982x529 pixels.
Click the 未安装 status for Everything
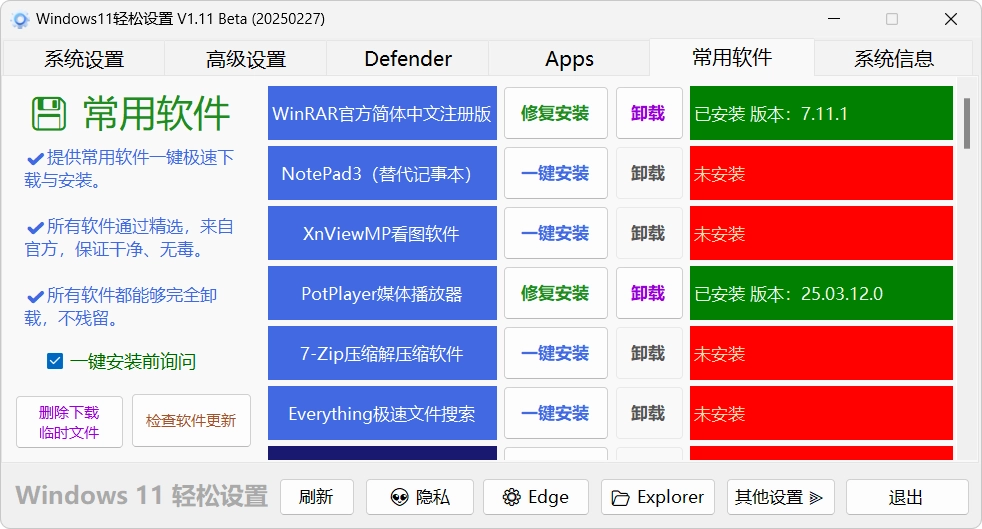pyautogui.click(x=821, y=414)
